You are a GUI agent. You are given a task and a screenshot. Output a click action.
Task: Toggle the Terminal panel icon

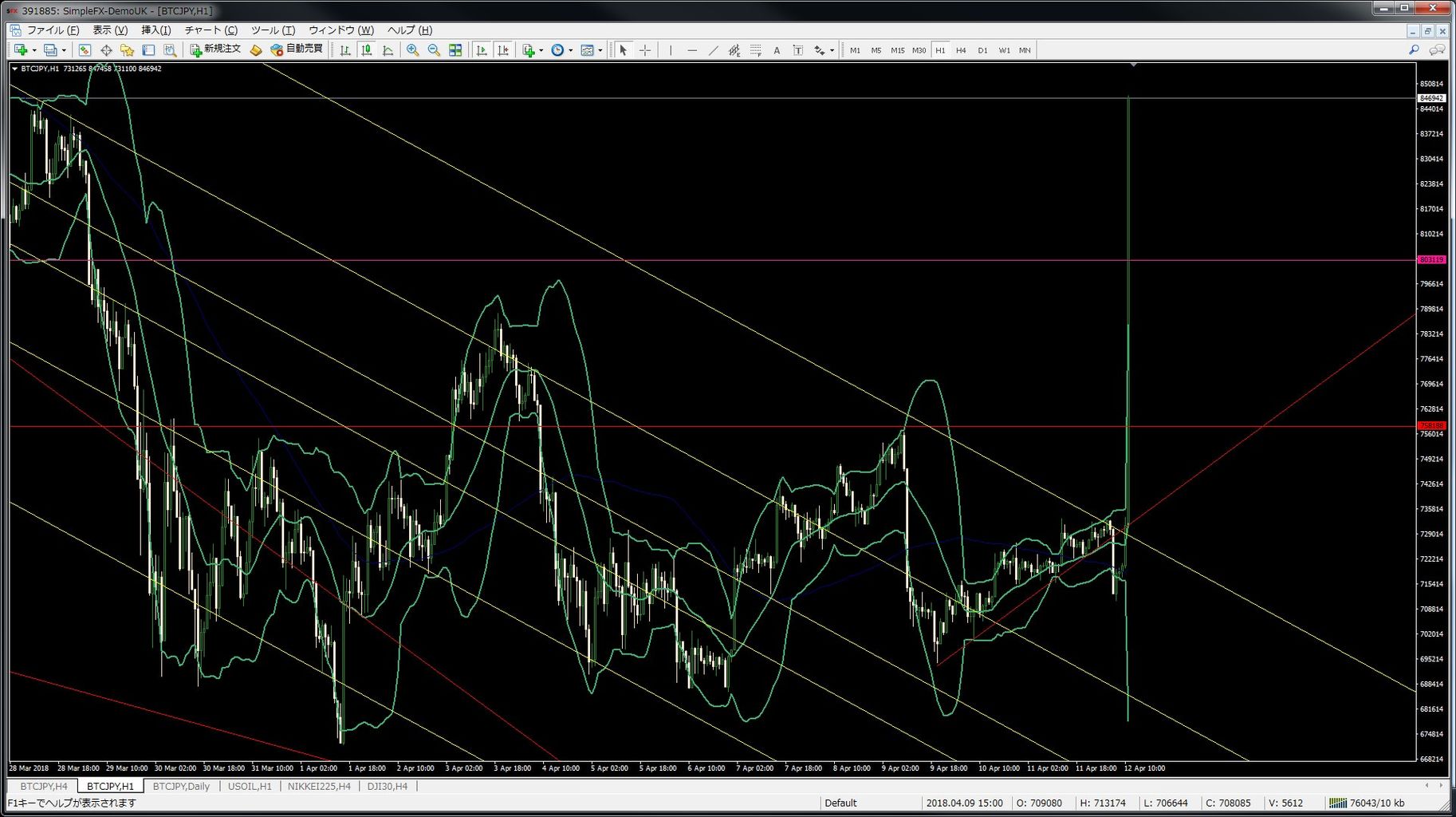[148, 50]
